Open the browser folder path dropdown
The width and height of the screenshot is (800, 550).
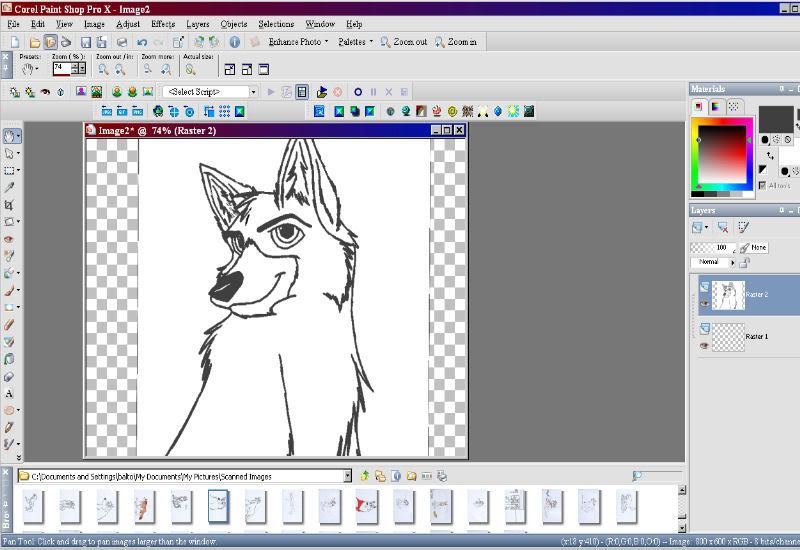(347, 476)
